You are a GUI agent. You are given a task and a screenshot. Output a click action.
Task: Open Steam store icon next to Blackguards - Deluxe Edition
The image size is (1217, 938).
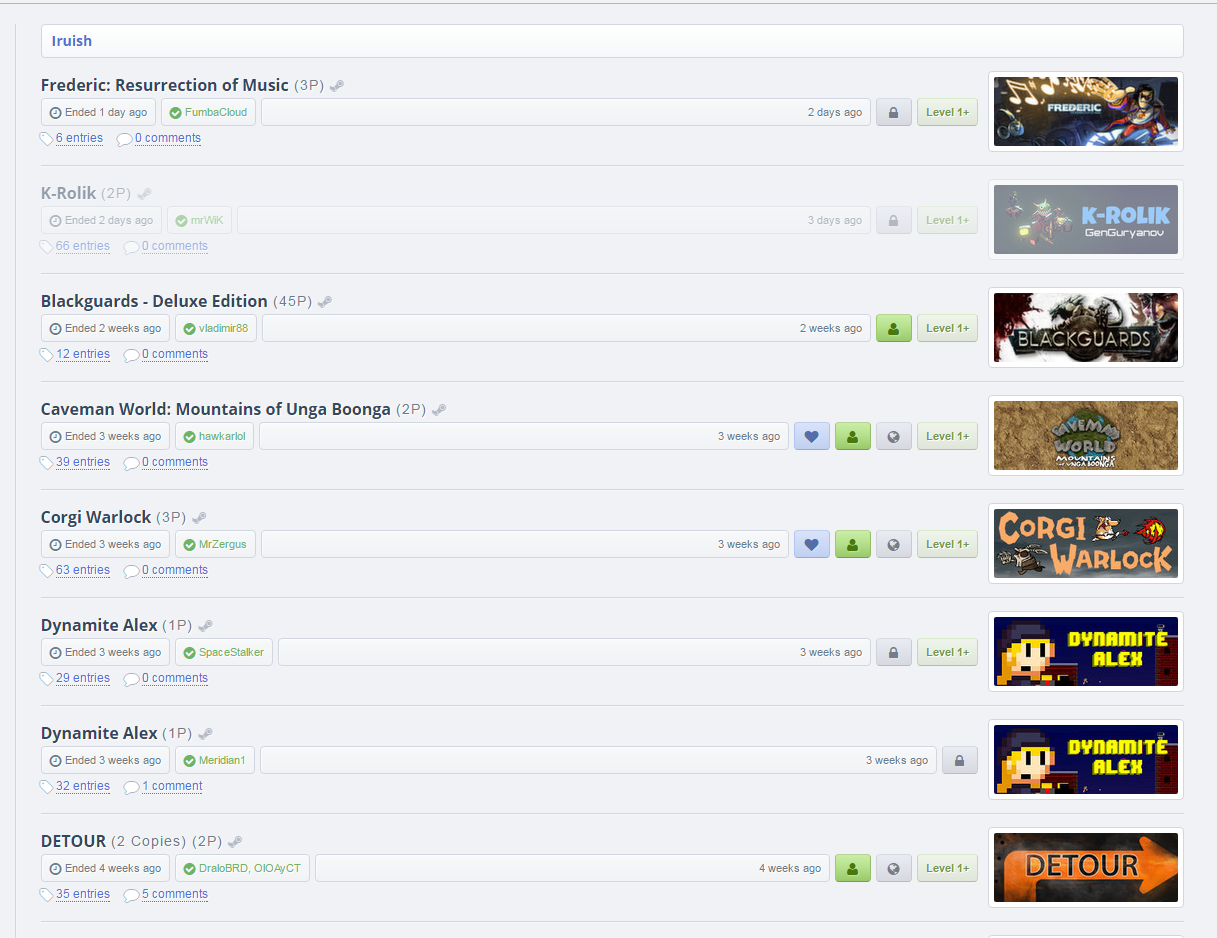(324, 302)
